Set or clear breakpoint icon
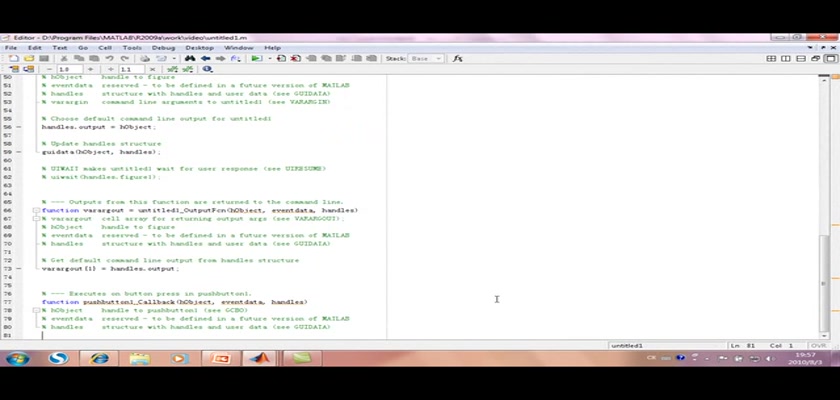 tap(281, 58)
